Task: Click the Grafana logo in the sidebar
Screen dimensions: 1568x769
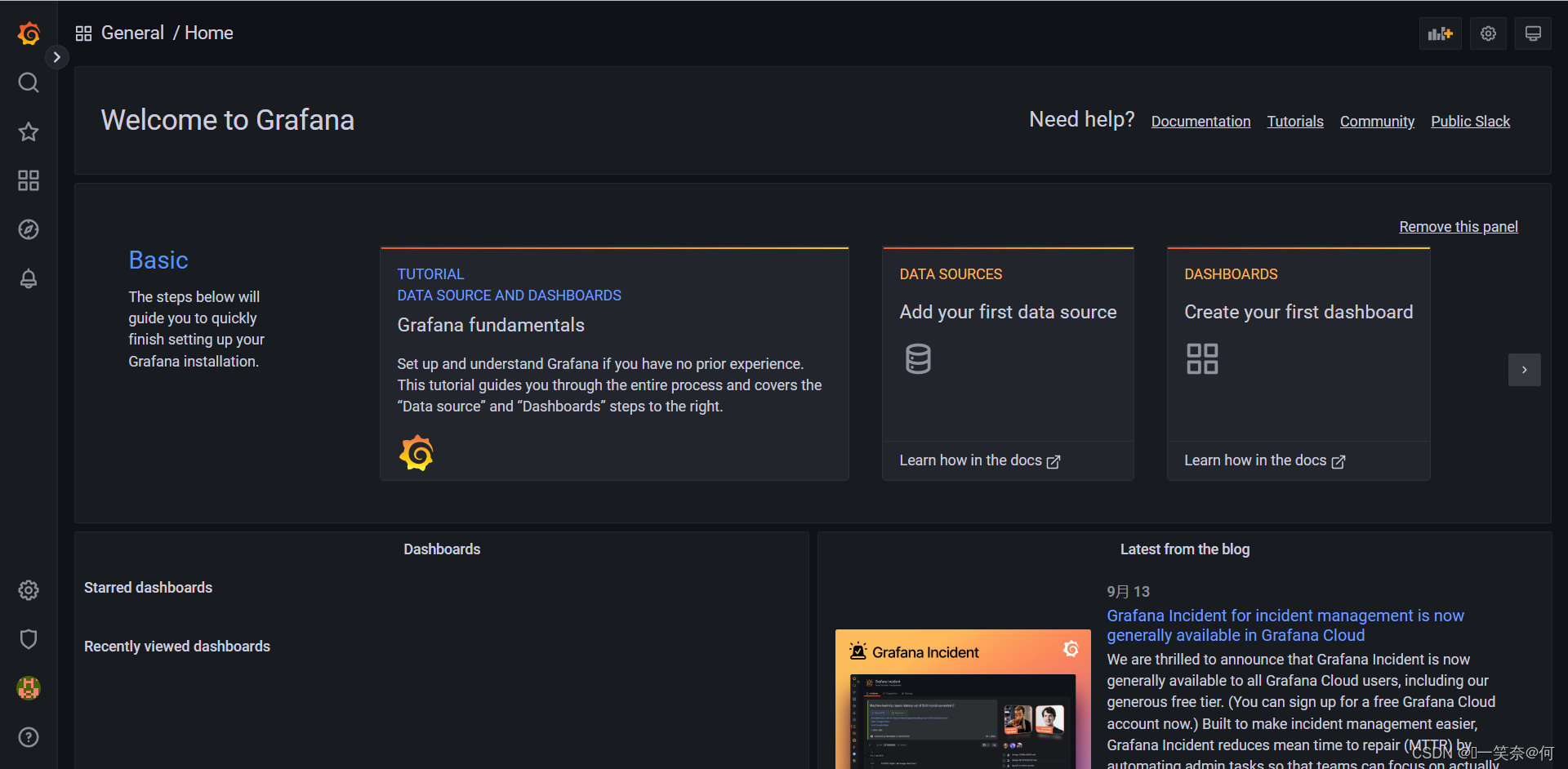Action: 29,33
